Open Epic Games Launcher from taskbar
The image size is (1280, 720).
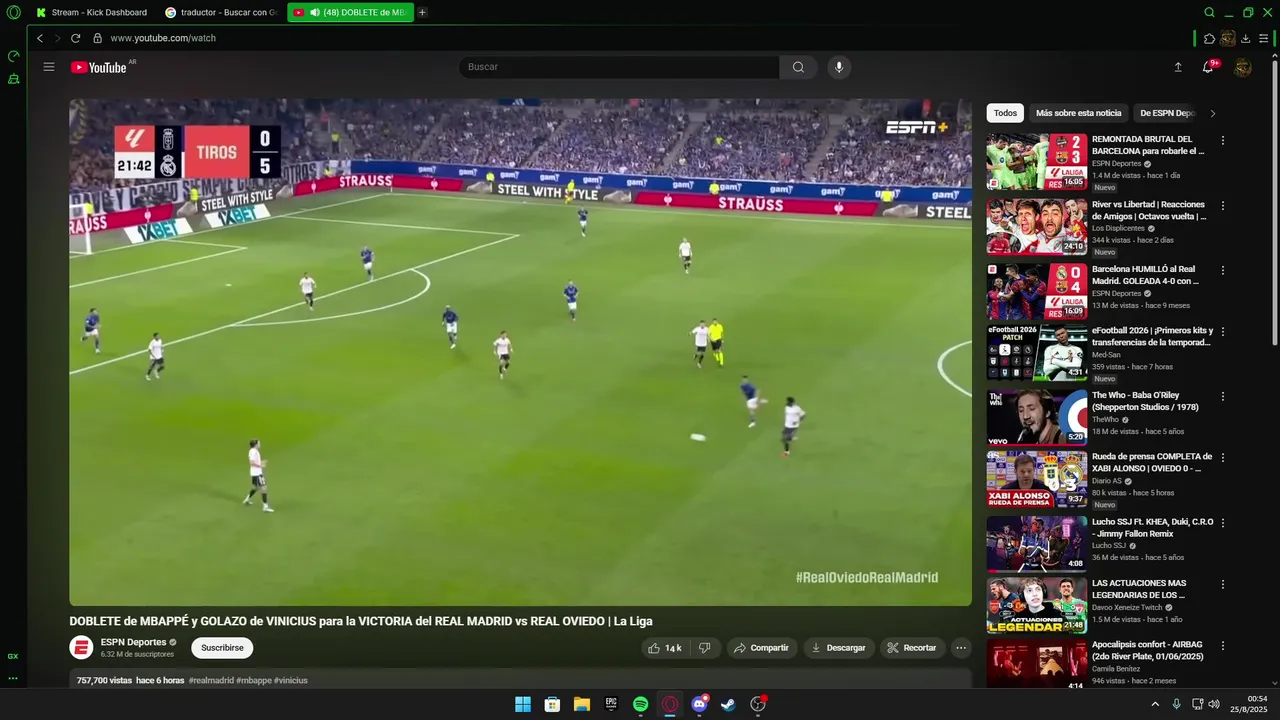click(x=611, y=704)
